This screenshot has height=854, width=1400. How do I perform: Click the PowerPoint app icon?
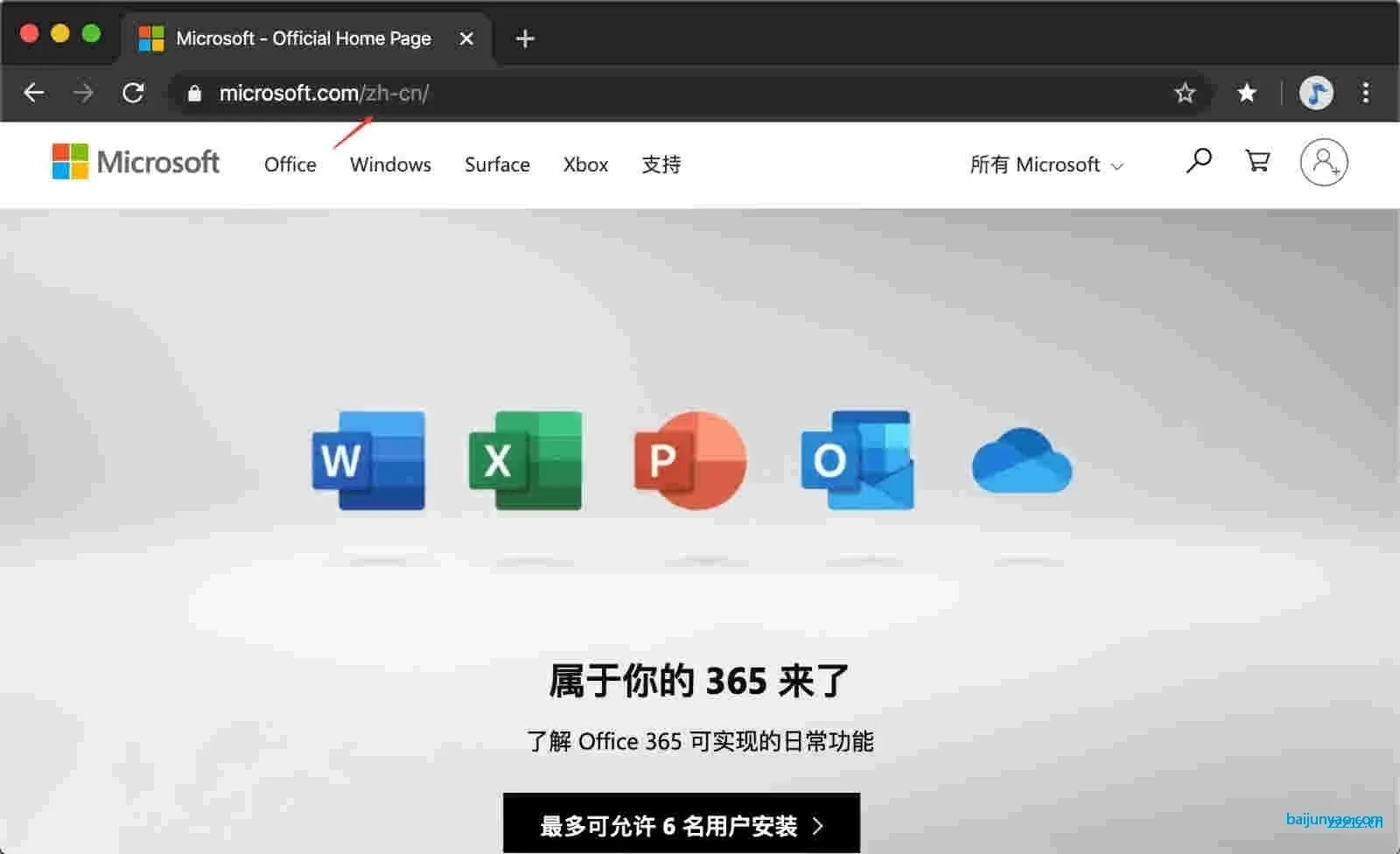coord(690,460)
